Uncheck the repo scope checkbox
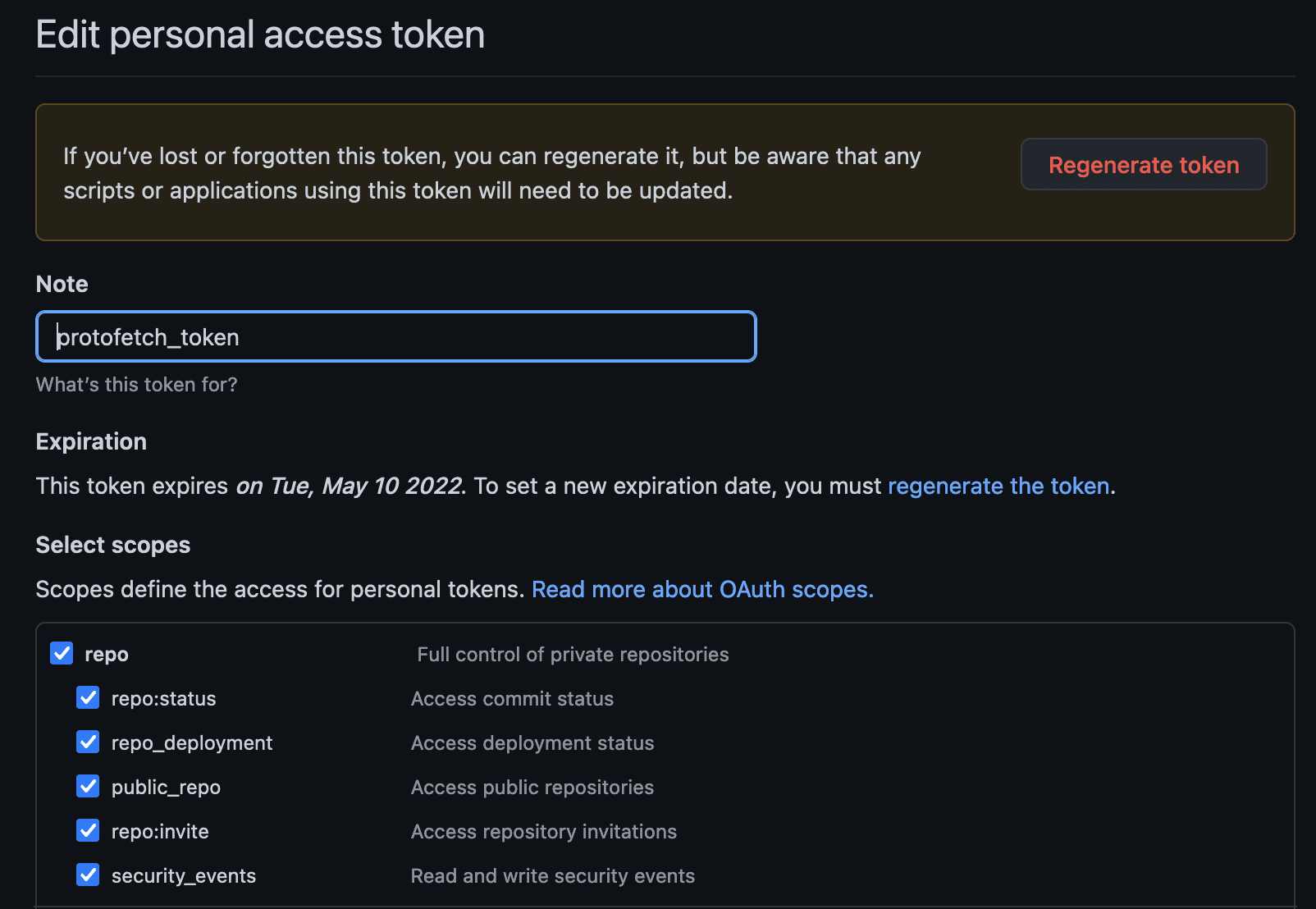Image resolution: width=1316 pixels, height=909 pixels. 62,653
